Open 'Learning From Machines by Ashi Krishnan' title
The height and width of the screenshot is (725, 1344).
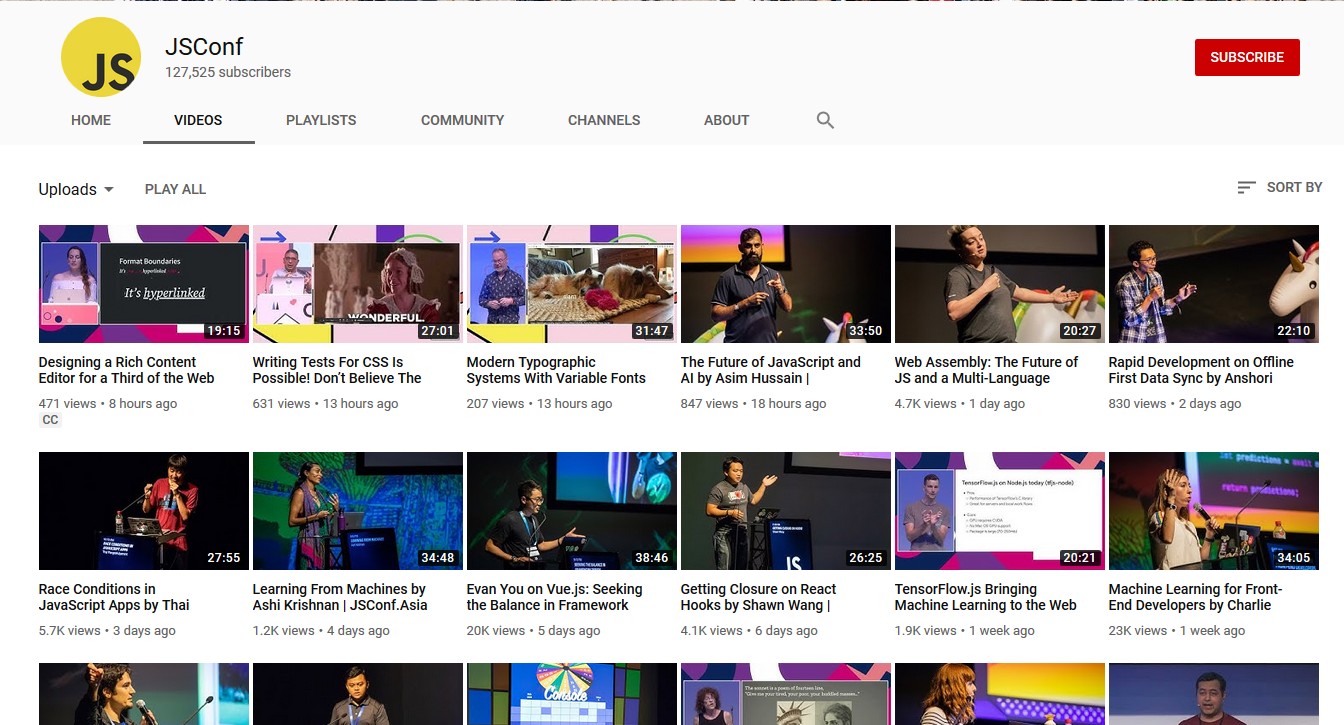[340, 597]
